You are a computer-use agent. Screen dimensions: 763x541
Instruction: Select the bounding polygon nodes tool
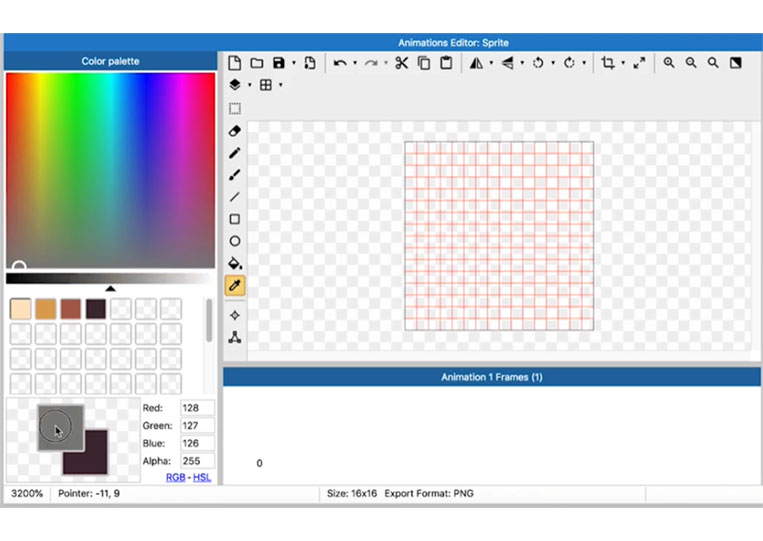point(235,337)
